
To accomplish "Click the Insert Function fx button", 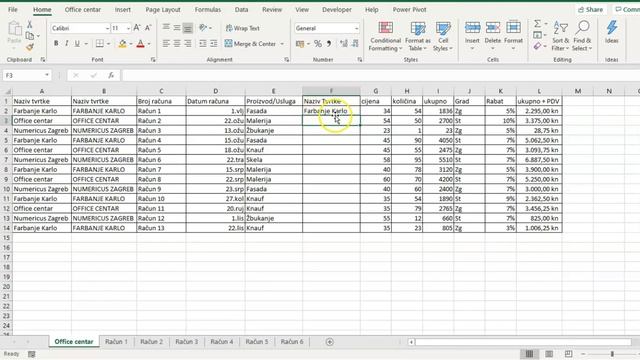I will tap(111, 75).
